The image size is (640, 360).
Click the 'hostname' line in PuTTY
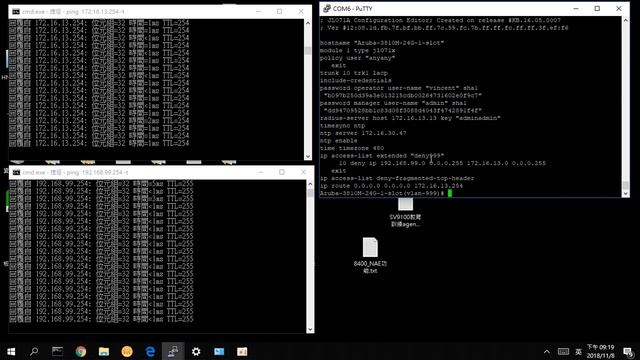coord(382,43)
